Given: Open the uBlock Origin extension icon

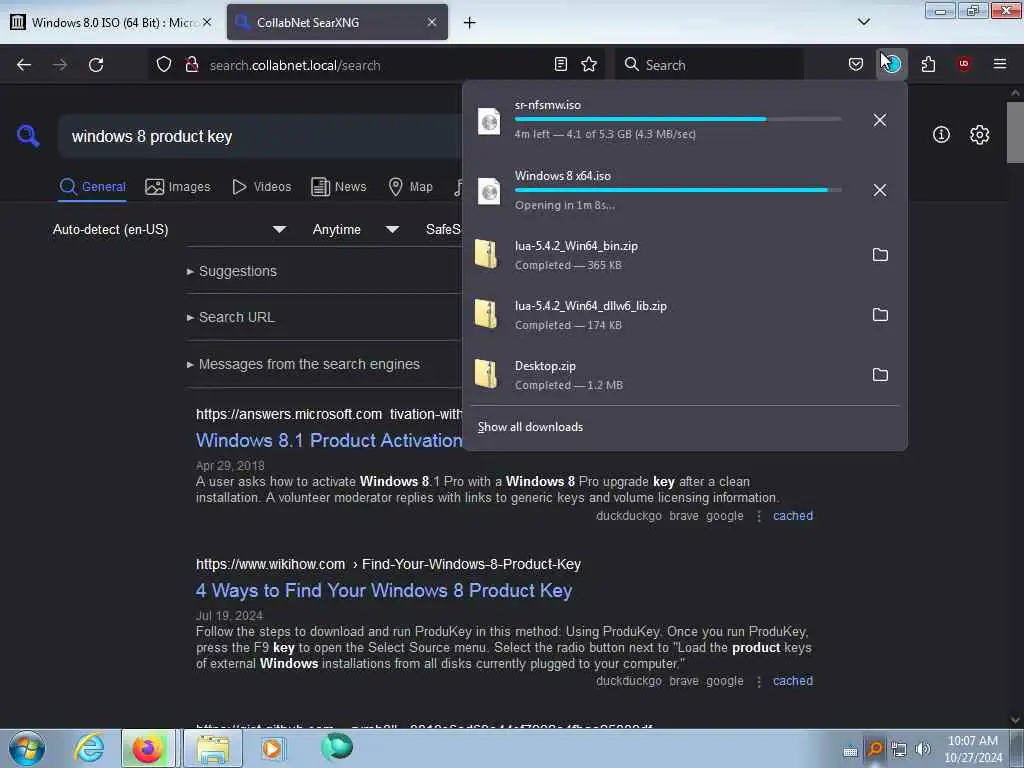Looking at the screenshot, I should click(964, 64).
